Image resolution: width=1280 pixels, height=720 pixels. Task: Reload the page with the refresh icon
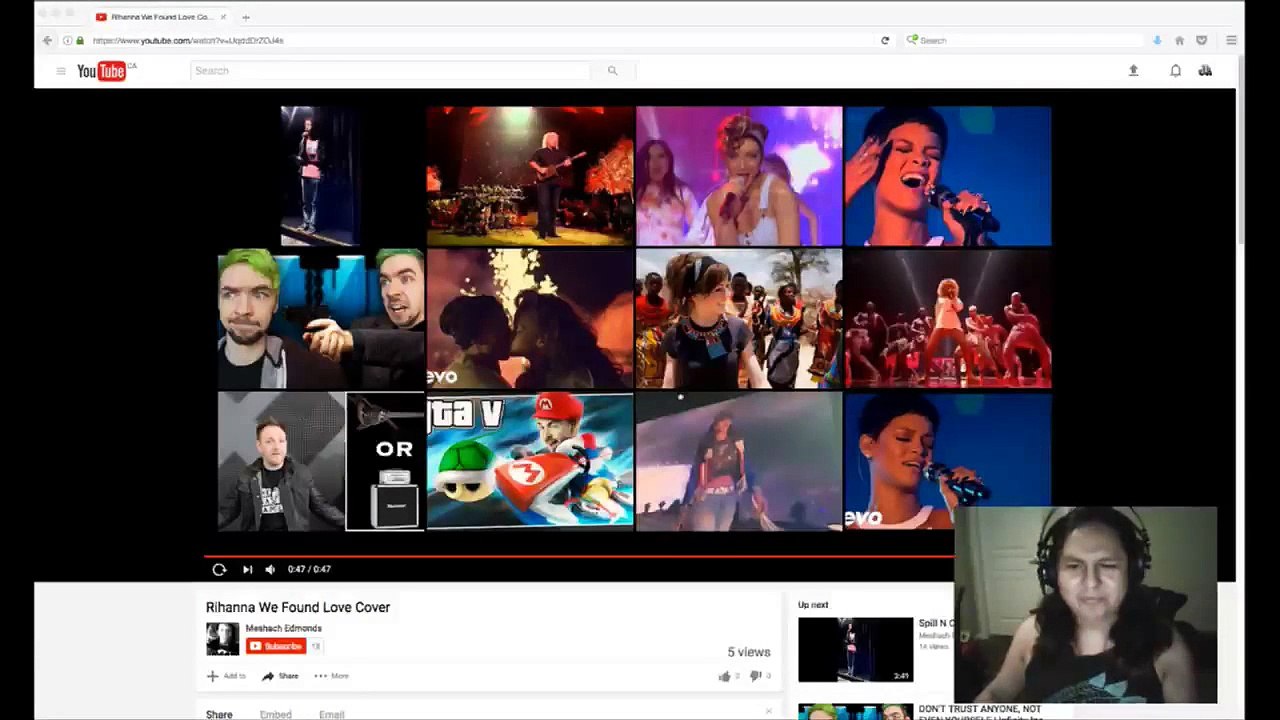point(885,41)
